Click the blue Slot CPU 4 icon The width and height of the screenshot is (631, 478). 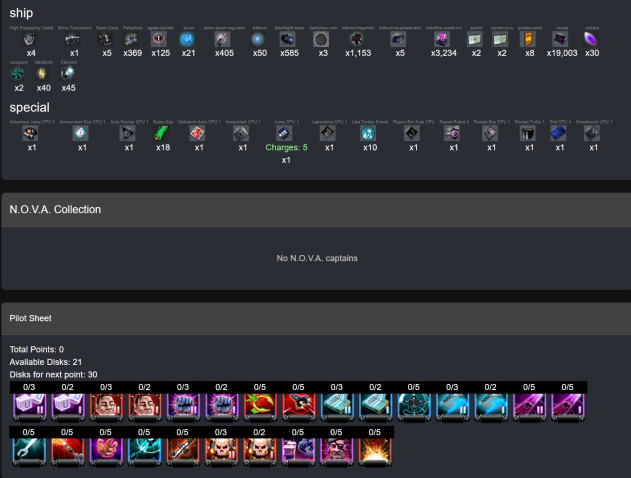(x=558, y=134)
